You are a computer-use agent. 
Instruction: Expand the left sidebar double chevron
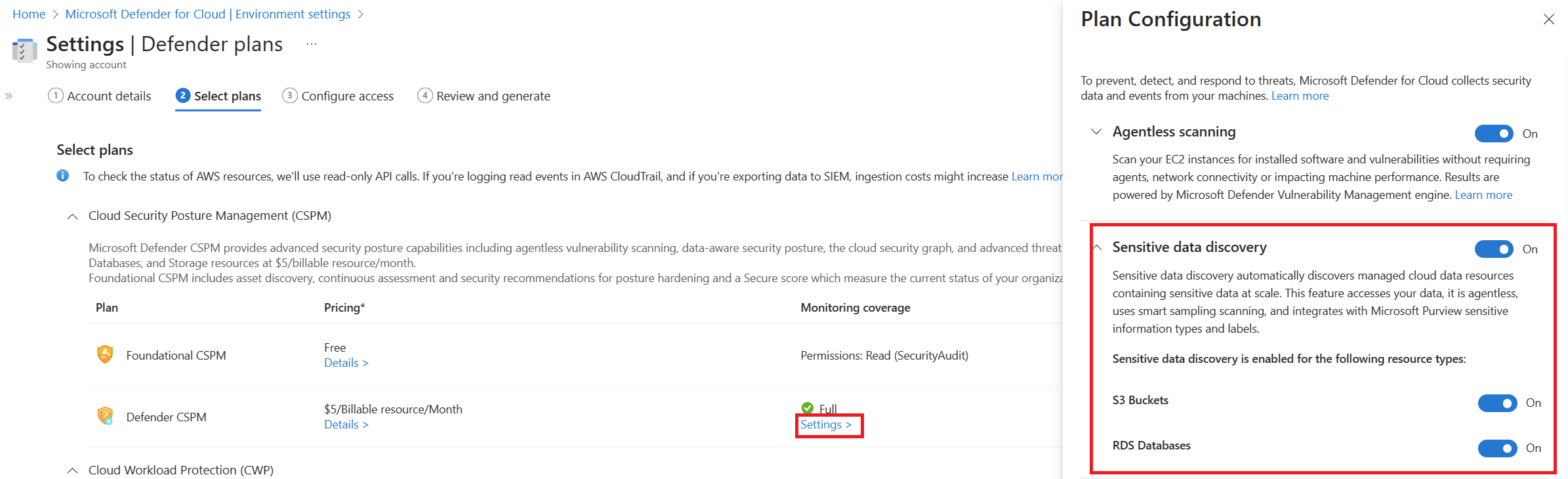tap(9, 96)
